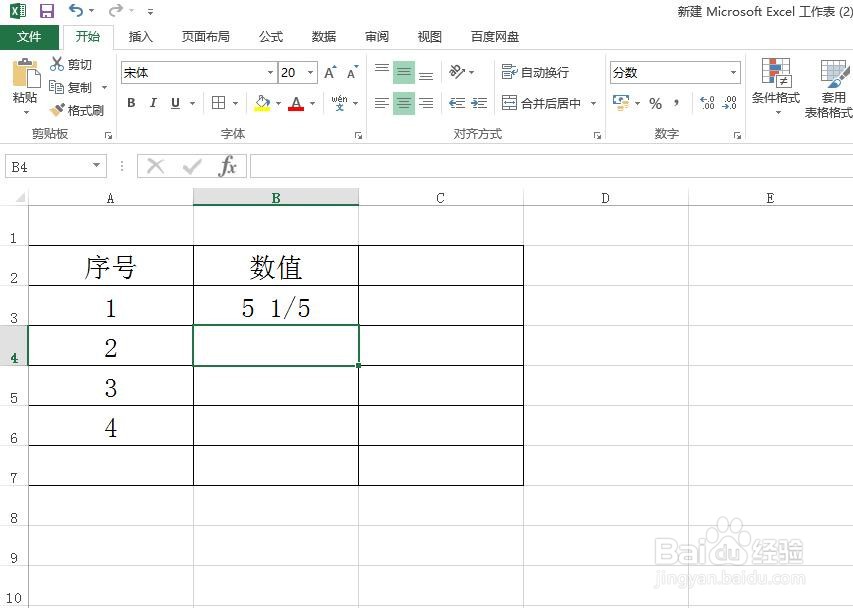The image size is (853, 608).
Task: Toggle underline formatting
Action: 175,103
